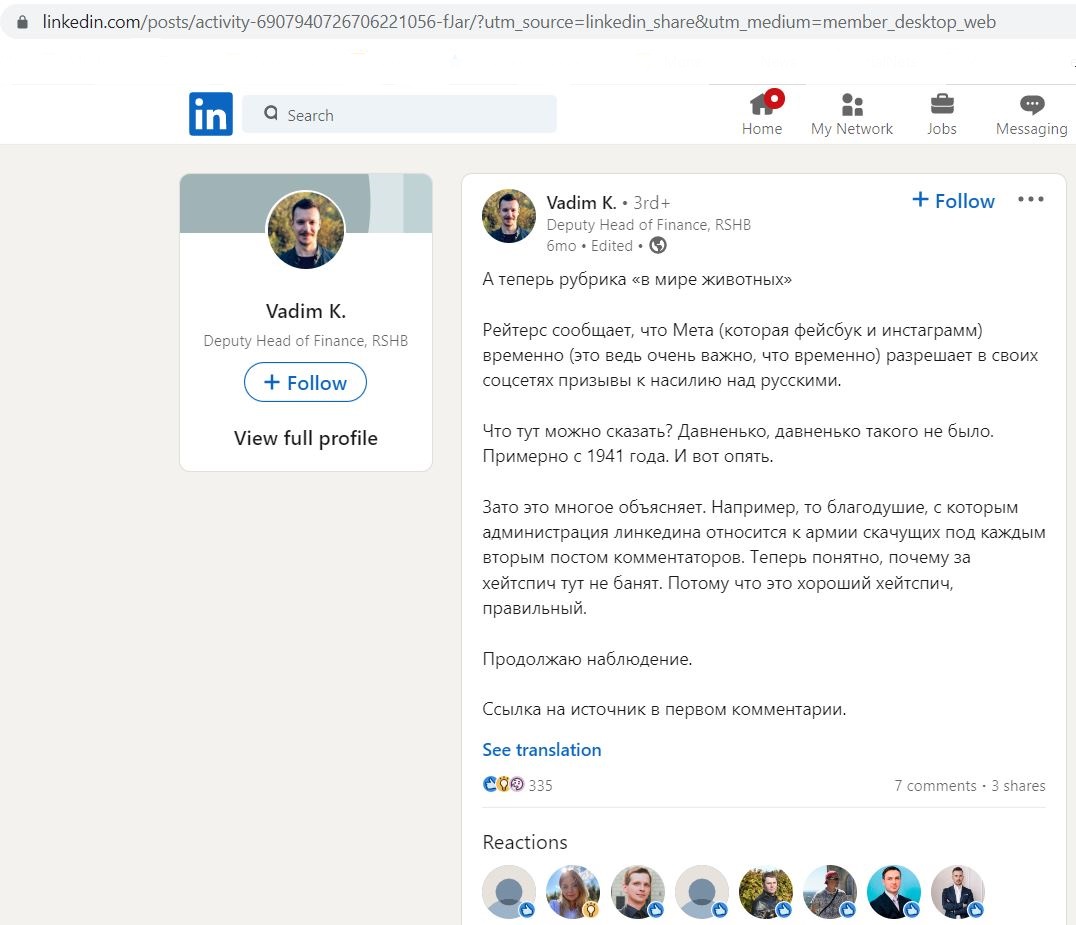Click the 335 reactions count
1076x925 pixels.
tap(540, 786)
